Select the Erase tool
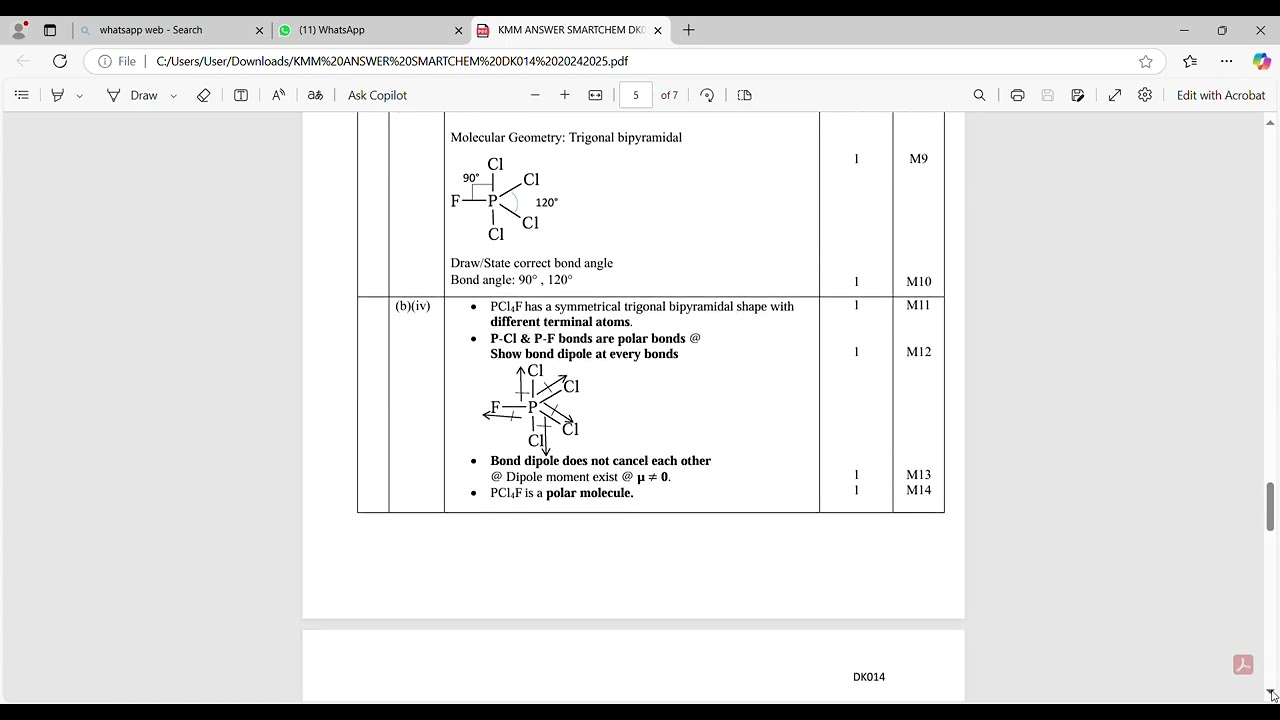 203,95
